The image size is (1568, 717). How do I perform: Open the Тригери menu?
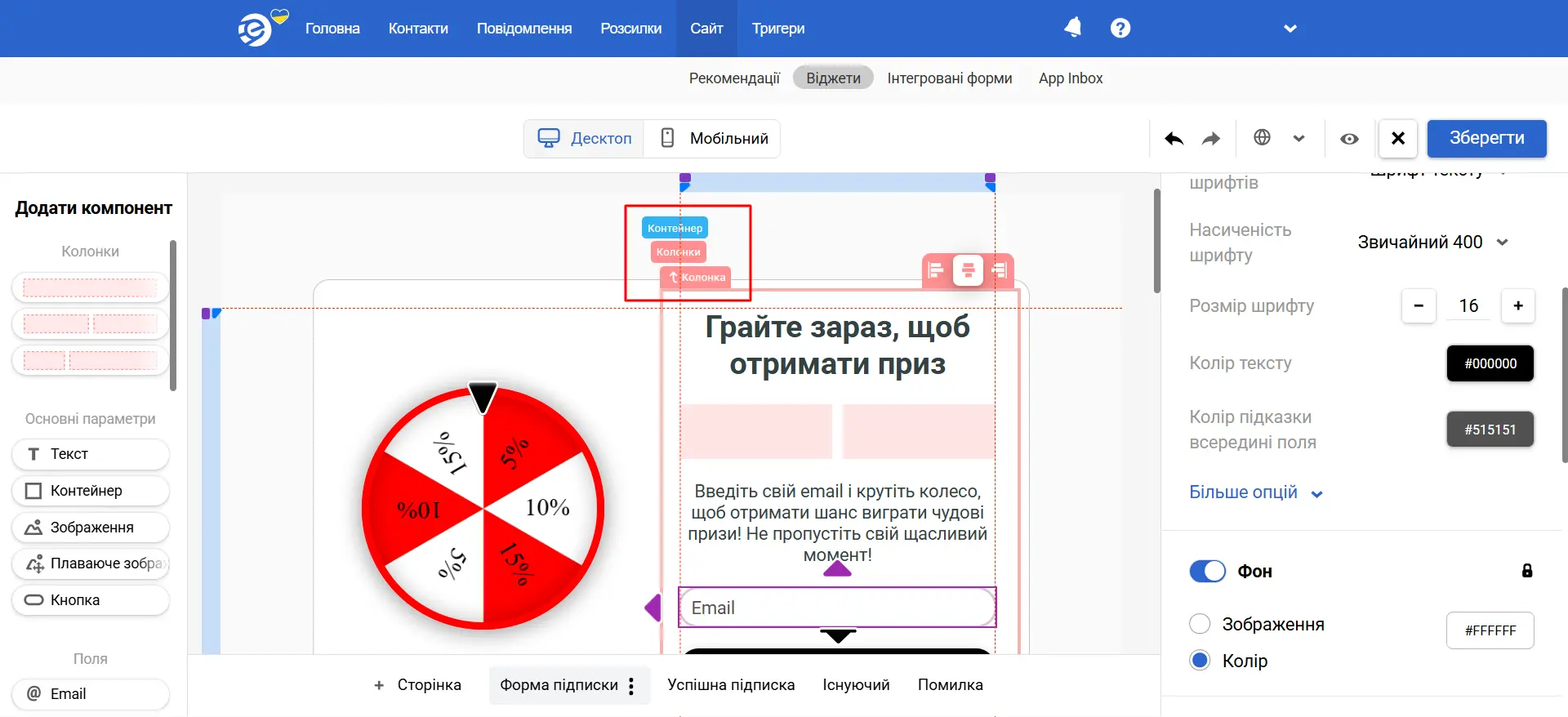click(778, 29)
